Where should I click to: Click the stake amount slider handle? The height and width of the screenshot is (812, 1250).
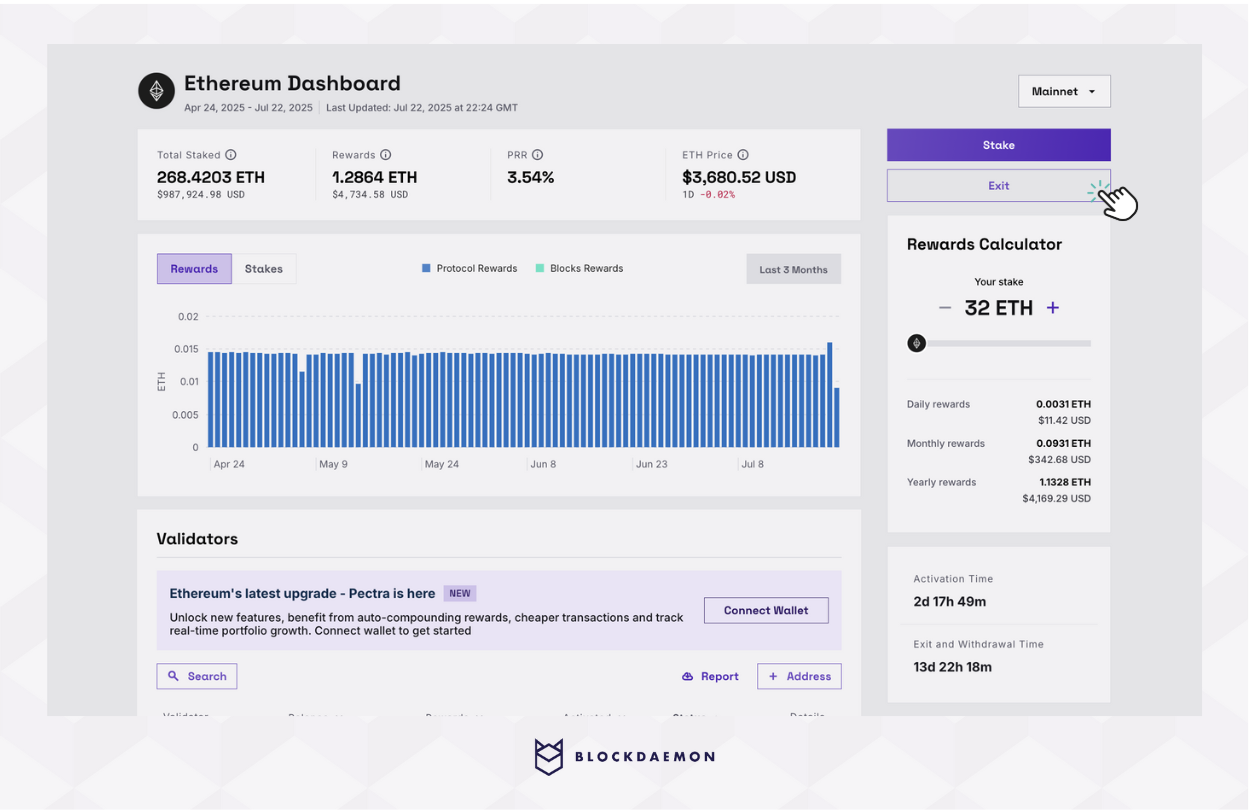[x=916, y=343]
